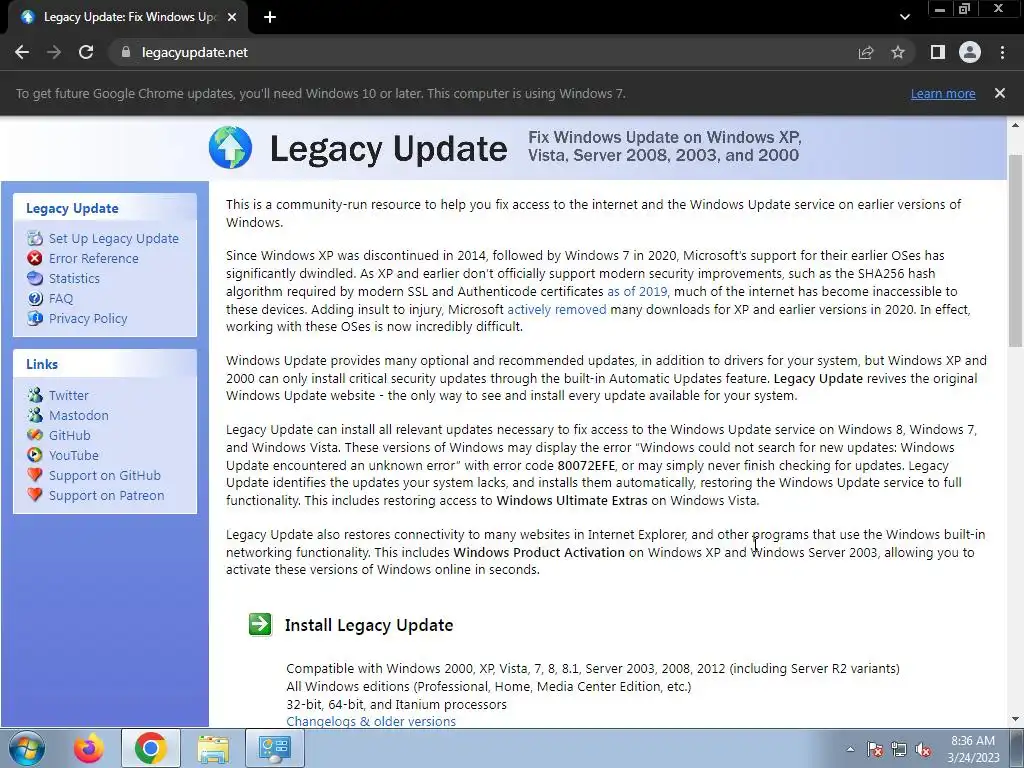
Task: Click the Action Center flag tray icon
Action: pyautogui.click(x=875, y=749)
